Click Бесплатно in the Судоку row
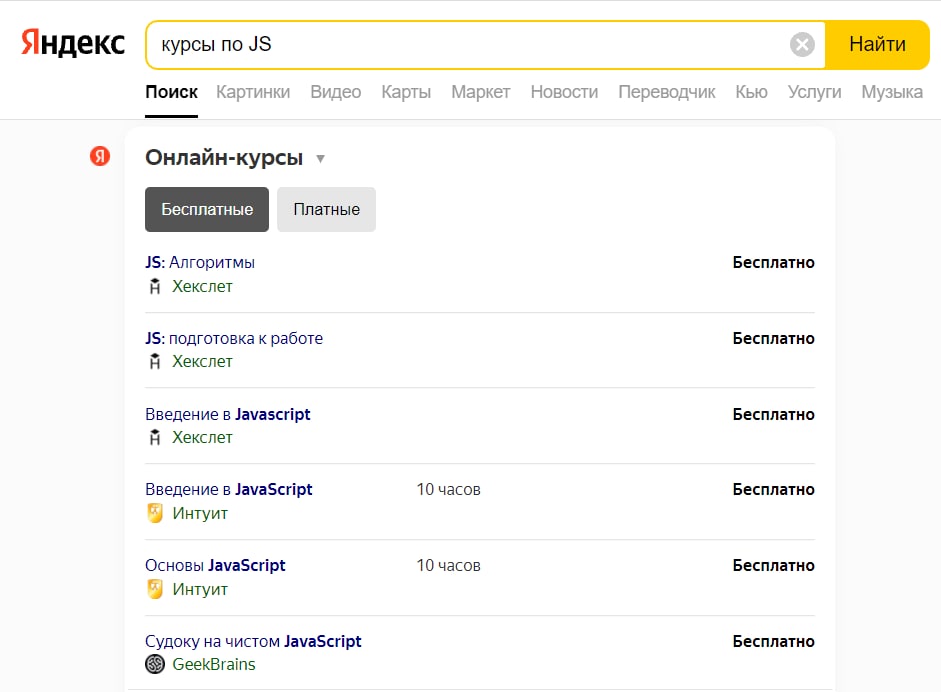Viewport: 941px width, 692px height. click(774, 642)
